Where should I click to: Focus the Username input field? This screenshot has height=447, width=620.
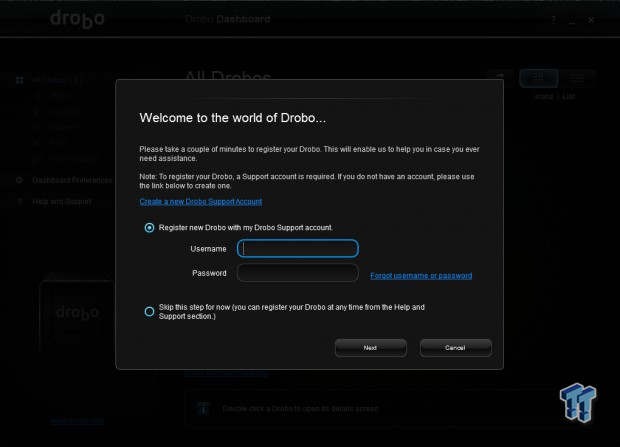(x=298, y=248)
